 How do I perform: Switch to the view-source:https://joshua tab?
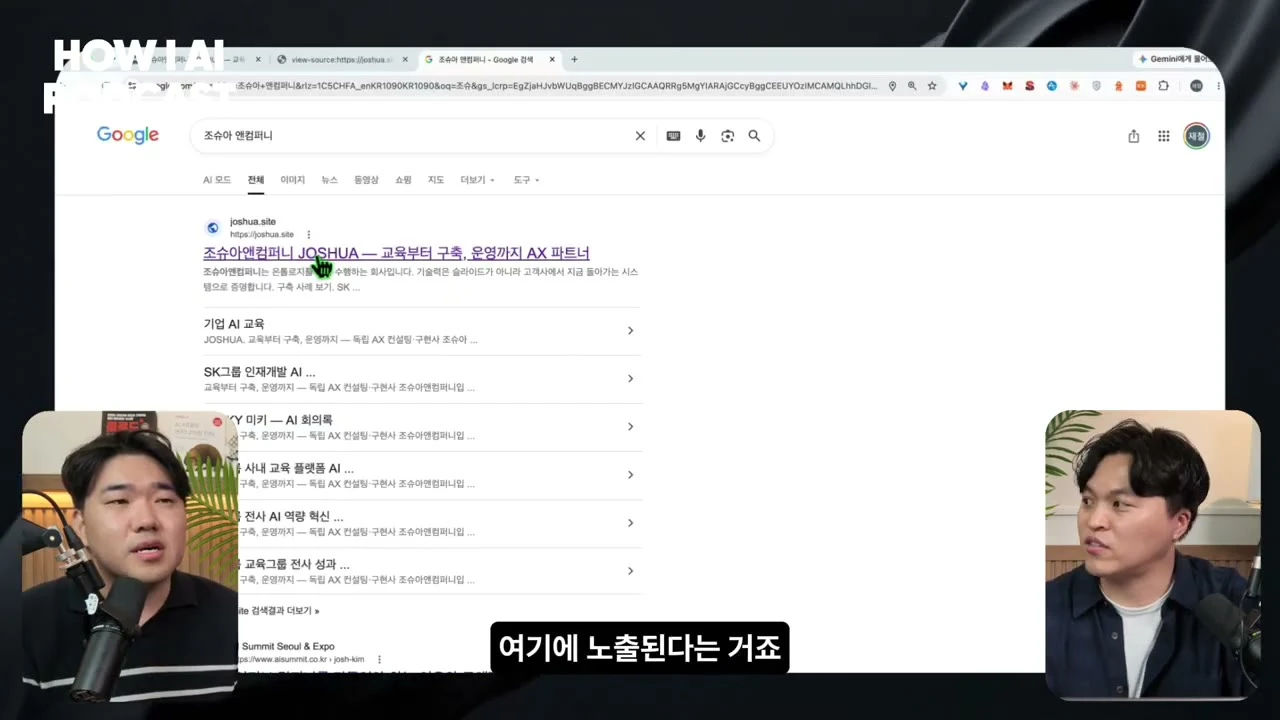pyautogui.click(x=342, y=60)
